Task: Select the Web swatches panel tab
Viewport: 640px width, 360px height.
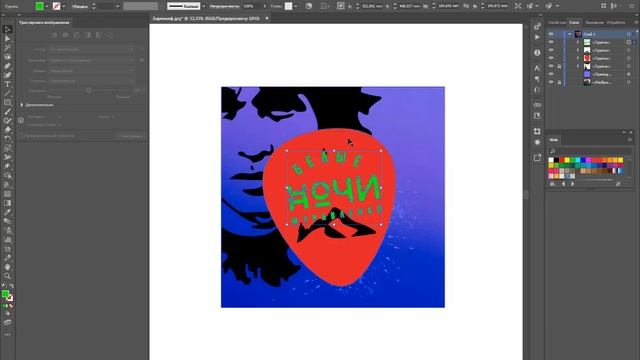Action: (553, 140)
